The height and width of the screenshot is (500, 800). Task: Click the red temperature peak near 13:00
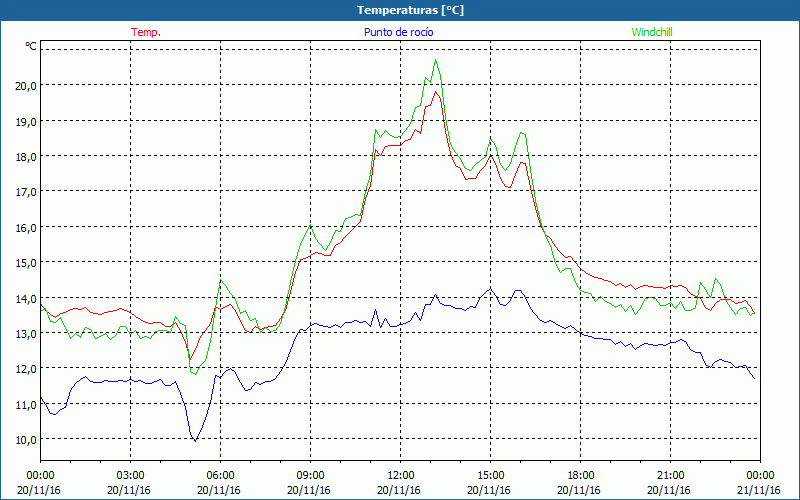[x=436, y=91]
